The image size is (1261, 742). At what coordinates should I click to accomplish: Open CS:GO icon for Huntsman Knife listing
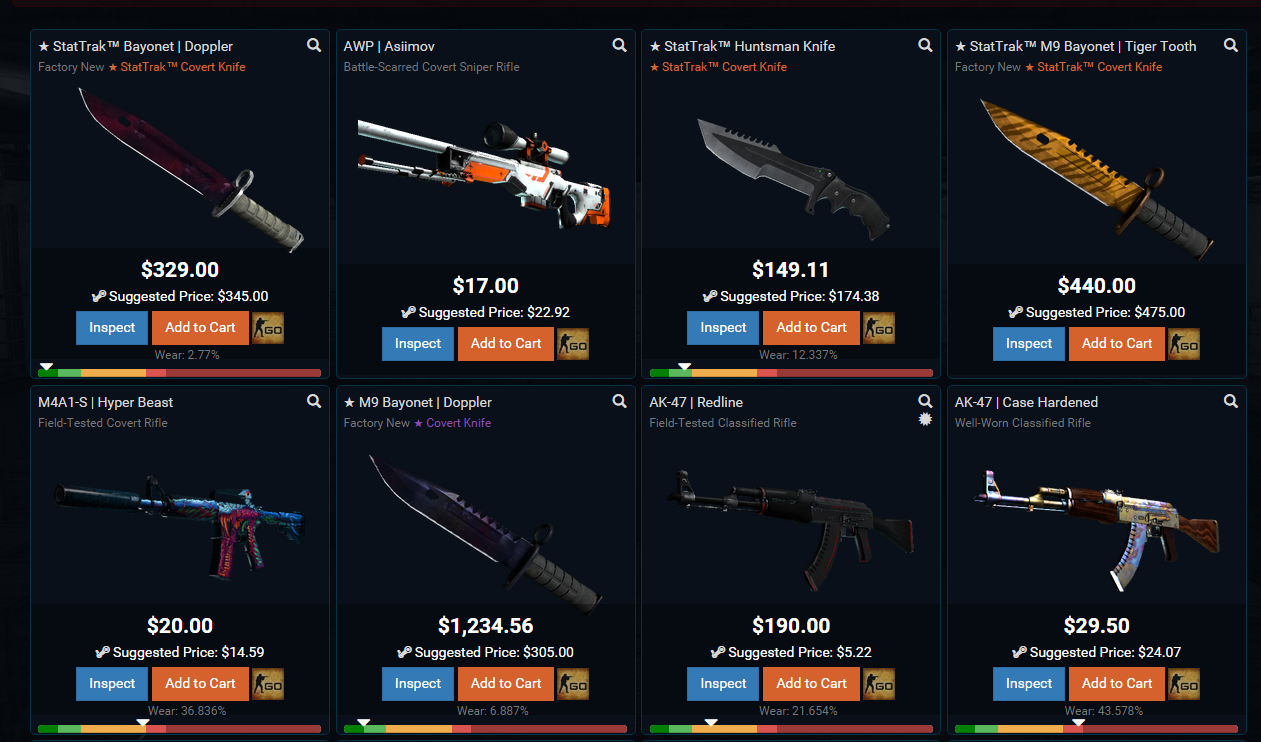coord(879,328)
